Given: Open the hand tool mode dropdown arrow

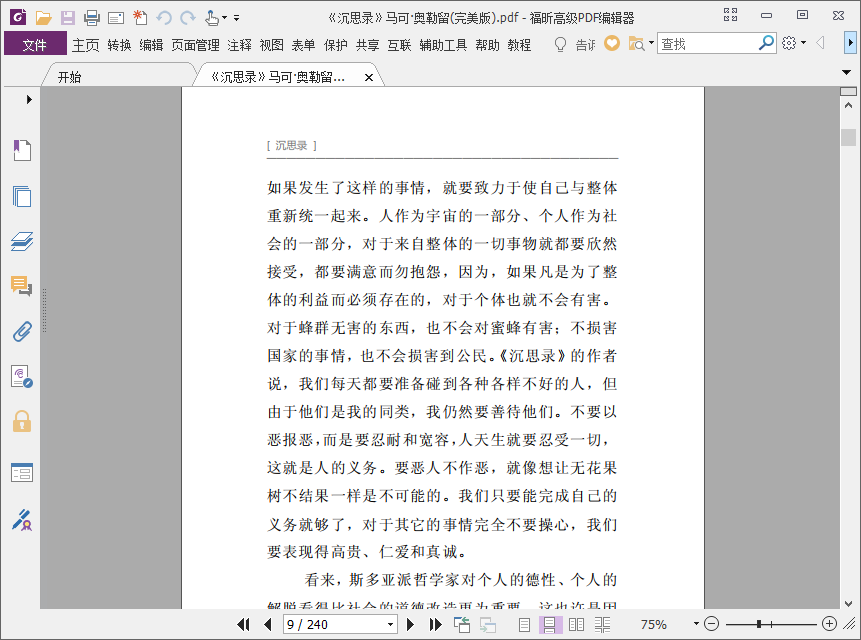Looking at the screenshot, I should (224, 18).
